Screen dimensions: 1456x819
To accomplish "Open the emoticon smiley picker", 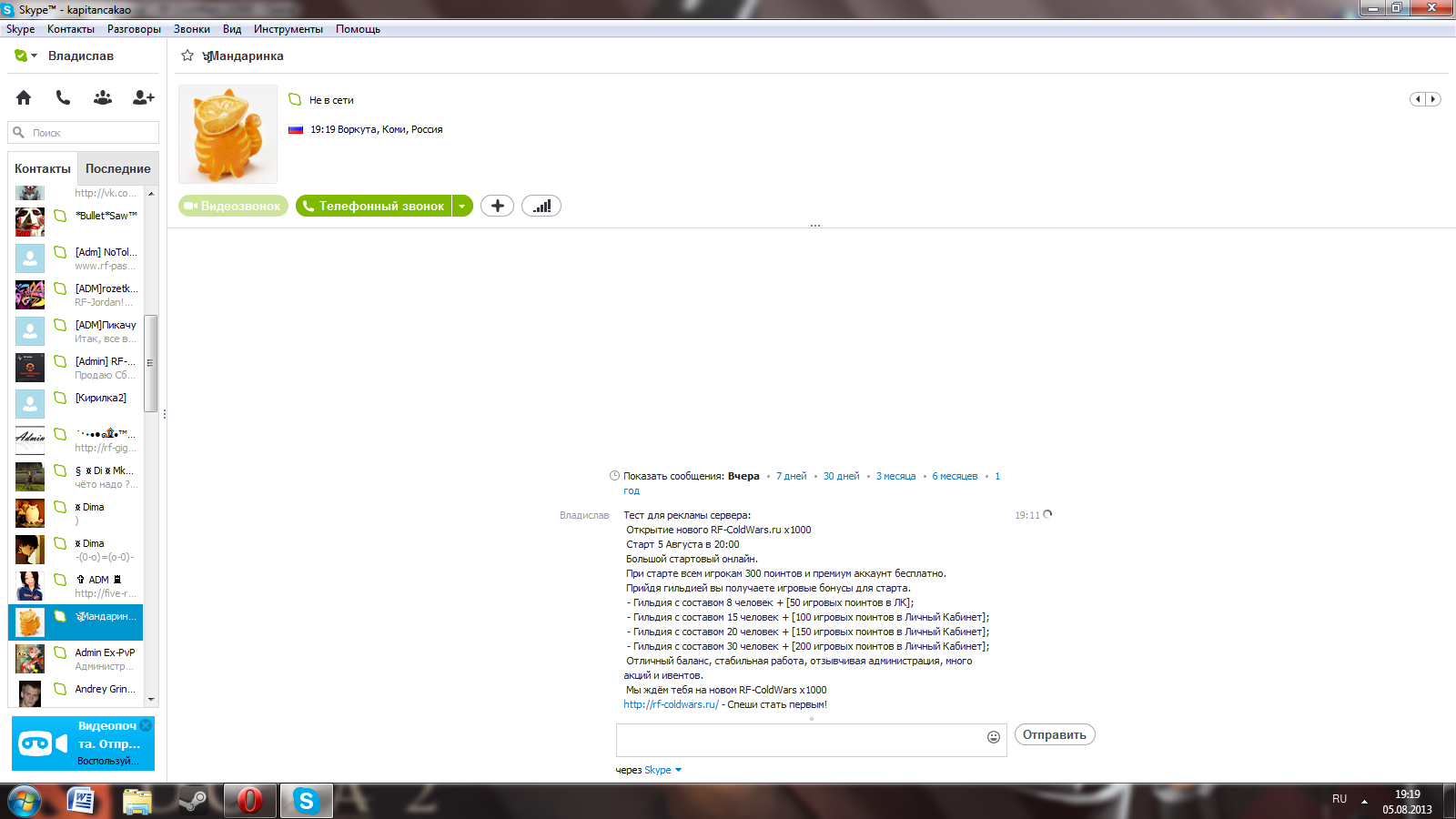I will point(994,737).
